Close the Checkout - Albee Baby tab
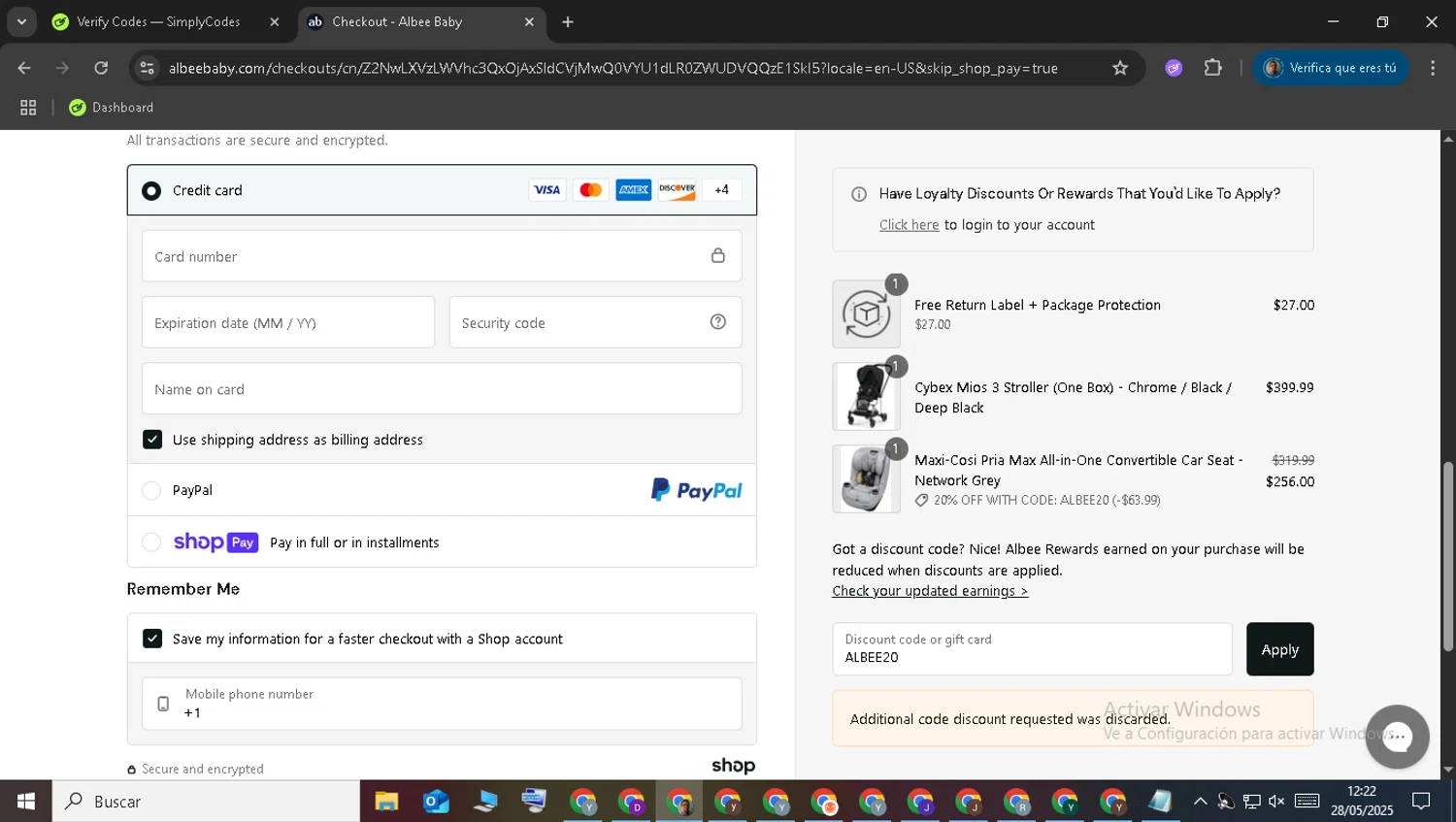Screen dimensions: 1456x822 pyautogui.click(x=529, y=22)
